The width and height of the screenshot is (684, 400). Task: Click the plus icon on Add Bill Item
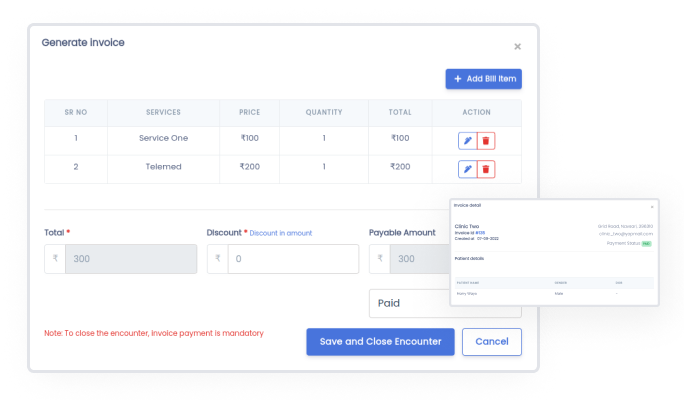pos(458,79)
